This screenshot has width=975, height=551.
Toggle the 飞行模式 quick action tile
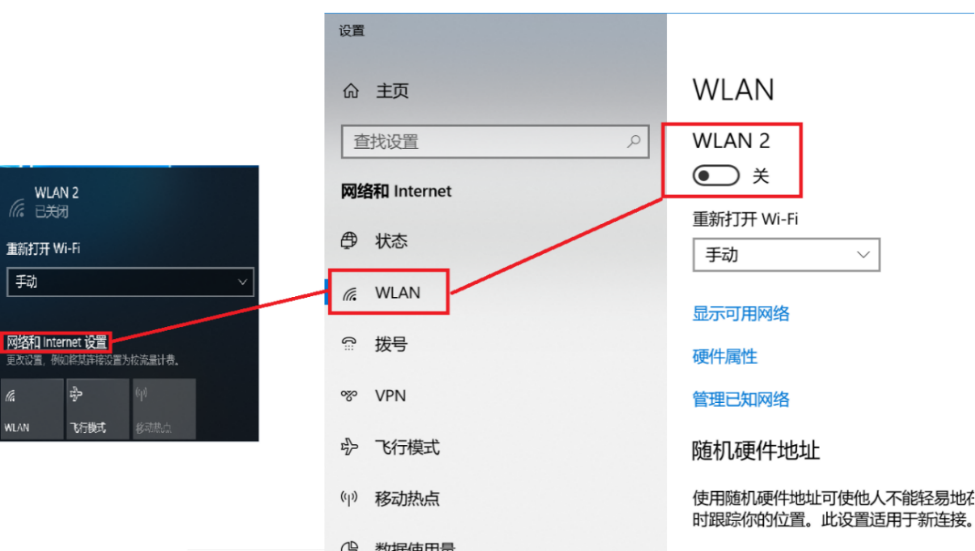click(98, 409)
